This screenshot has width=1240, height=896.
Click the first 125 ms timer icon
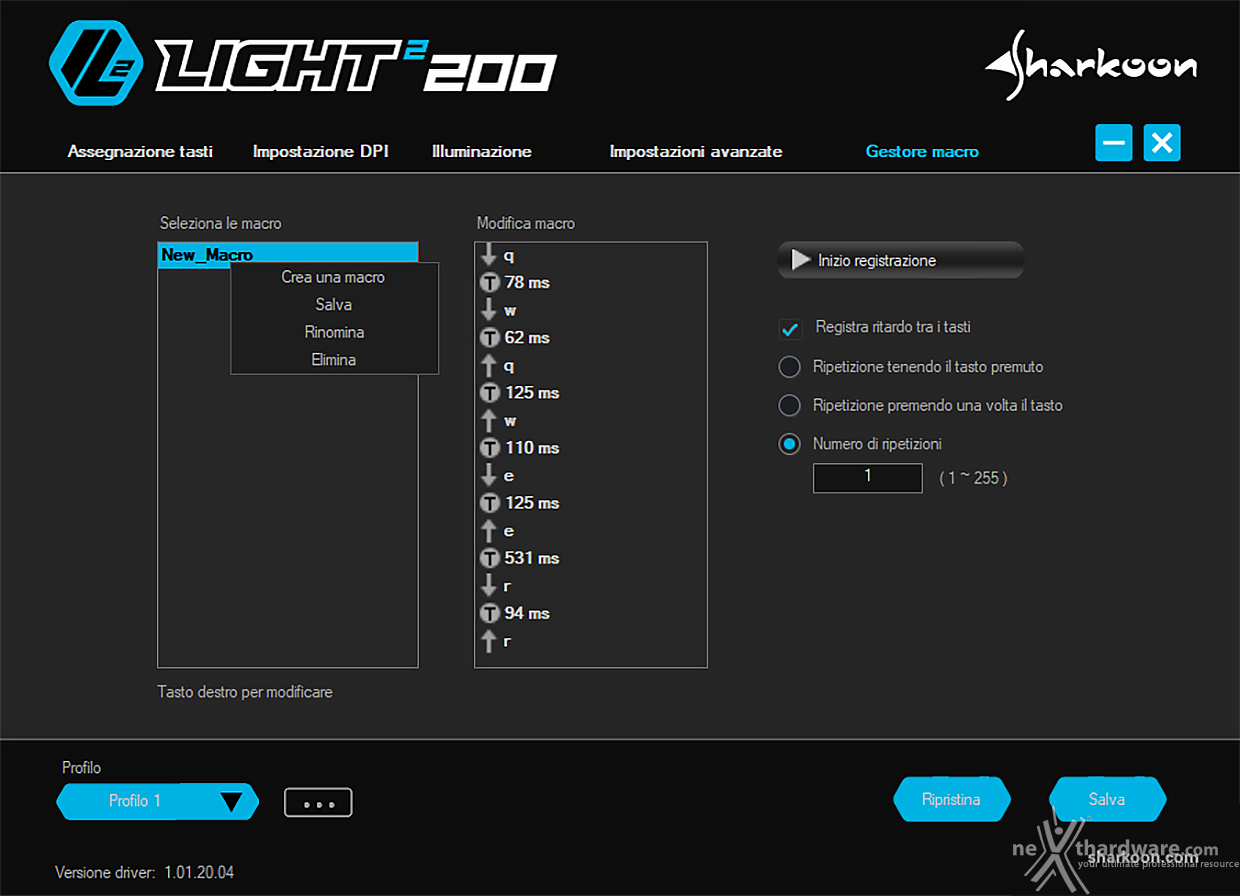point(489,393)
